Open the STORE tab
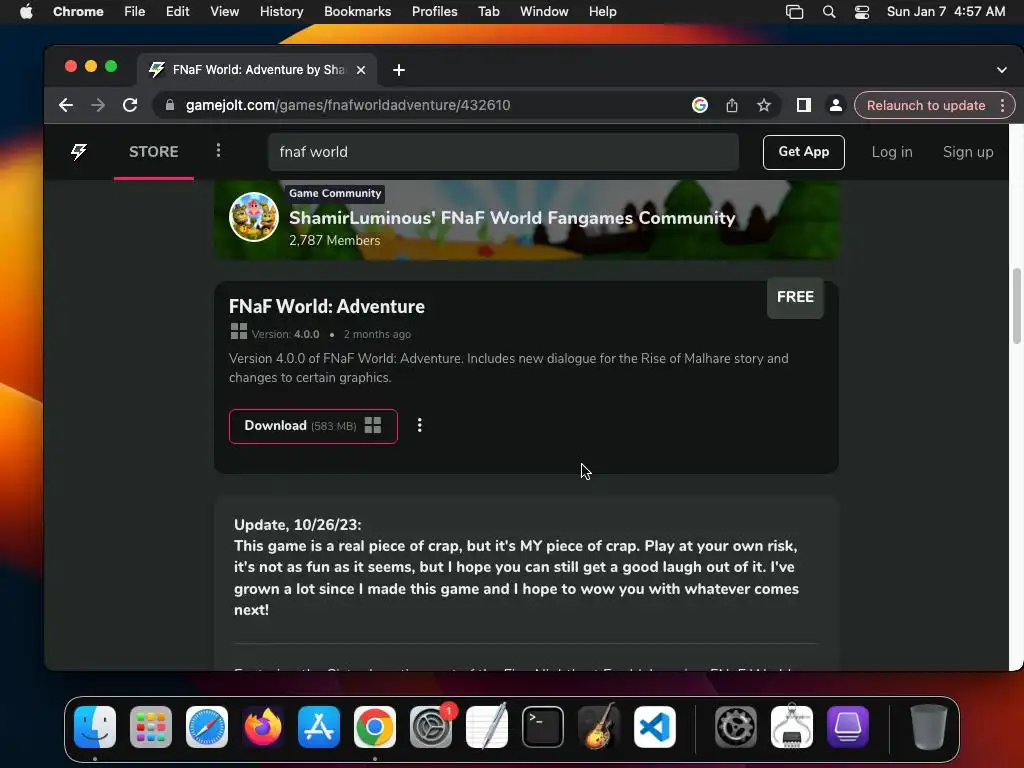Screen dimensions: 1024x768 [x=153, y=152]
